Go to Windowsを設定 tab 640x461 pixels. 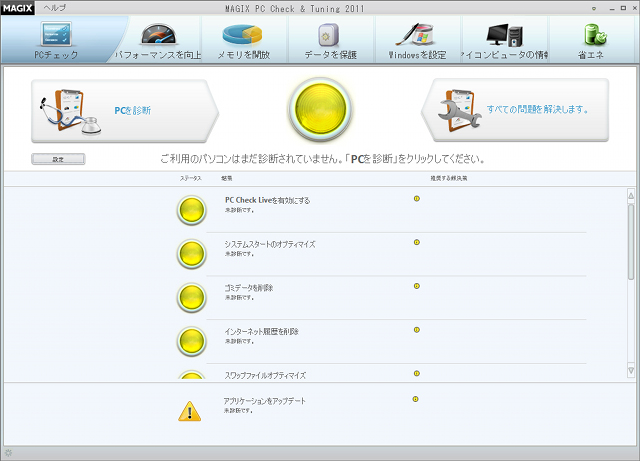(417, 40)
